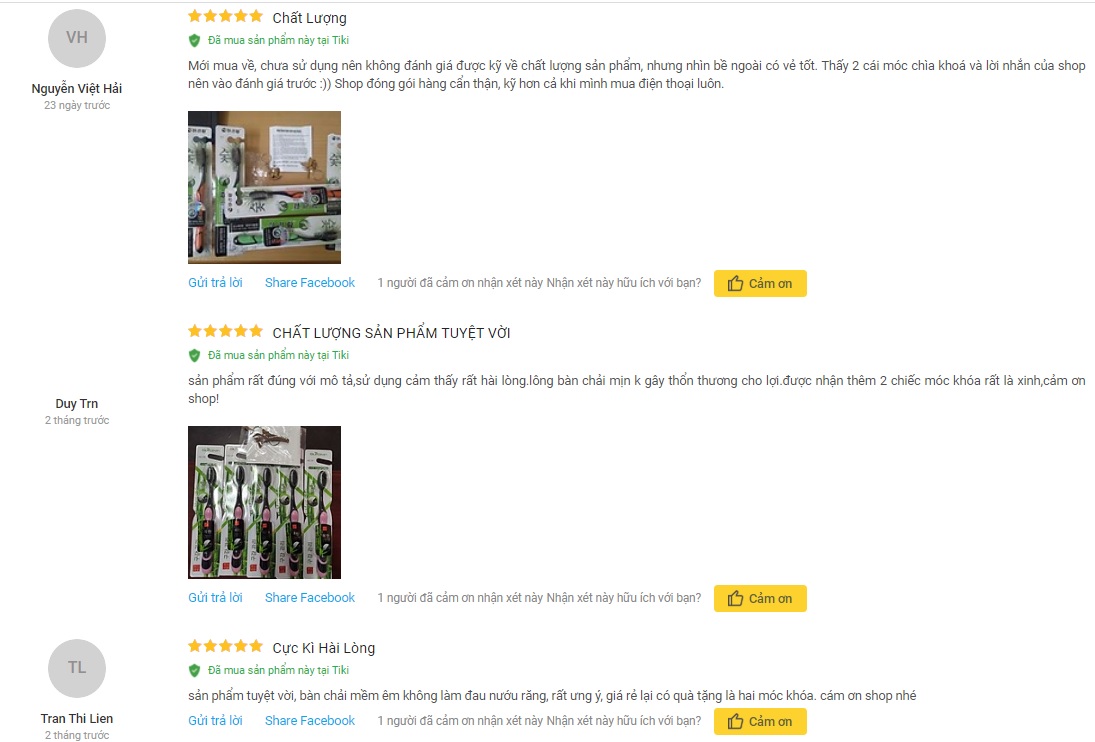Click Gửi trả lời under Duy Trn's review
The height and width of the screenshot is (742, 1095).
tap(215, 598)
